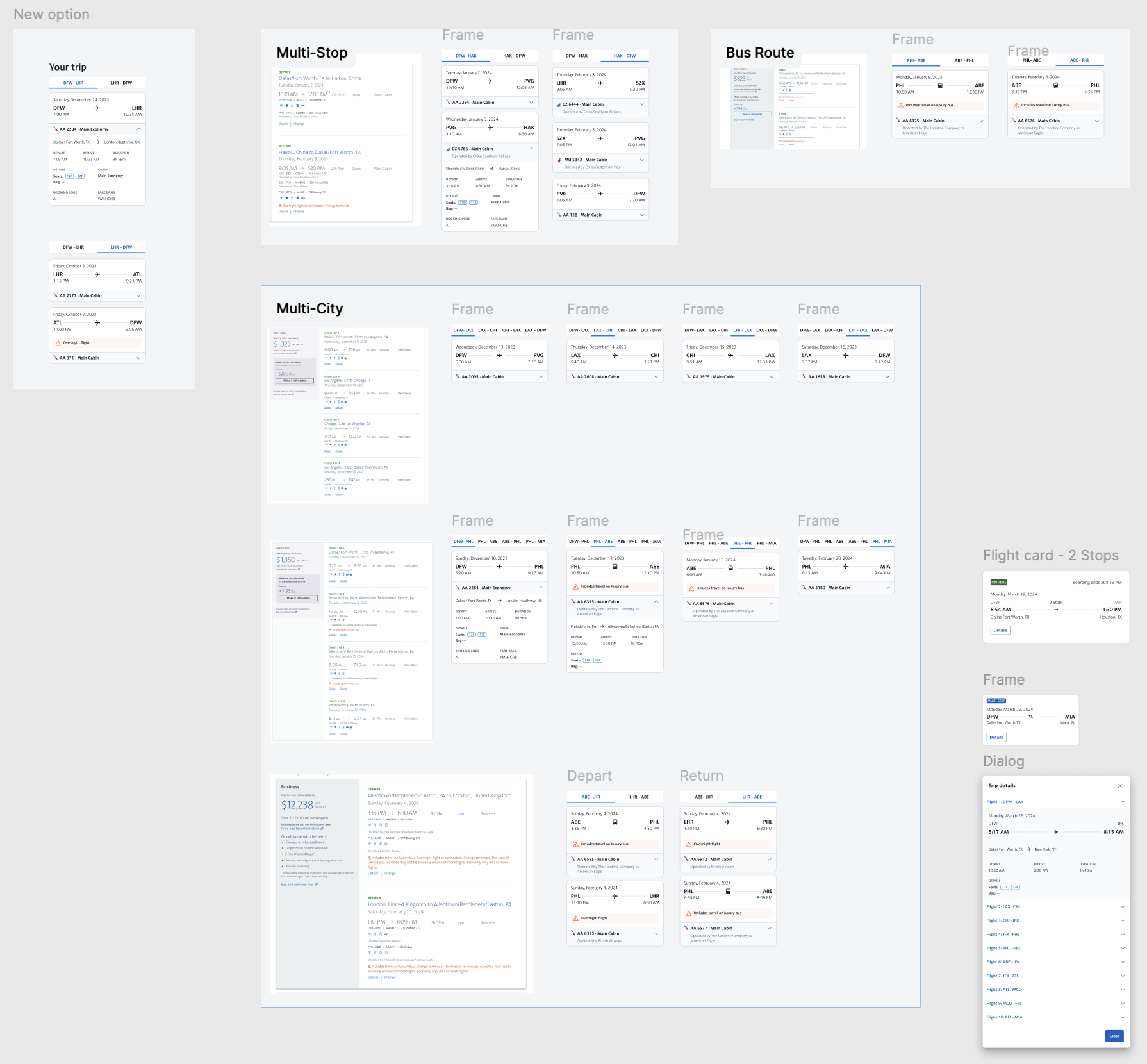1147x1064 pixels.
Task: Switch to ABE- LHR tab in Return frame
Action: coord(704,797)
